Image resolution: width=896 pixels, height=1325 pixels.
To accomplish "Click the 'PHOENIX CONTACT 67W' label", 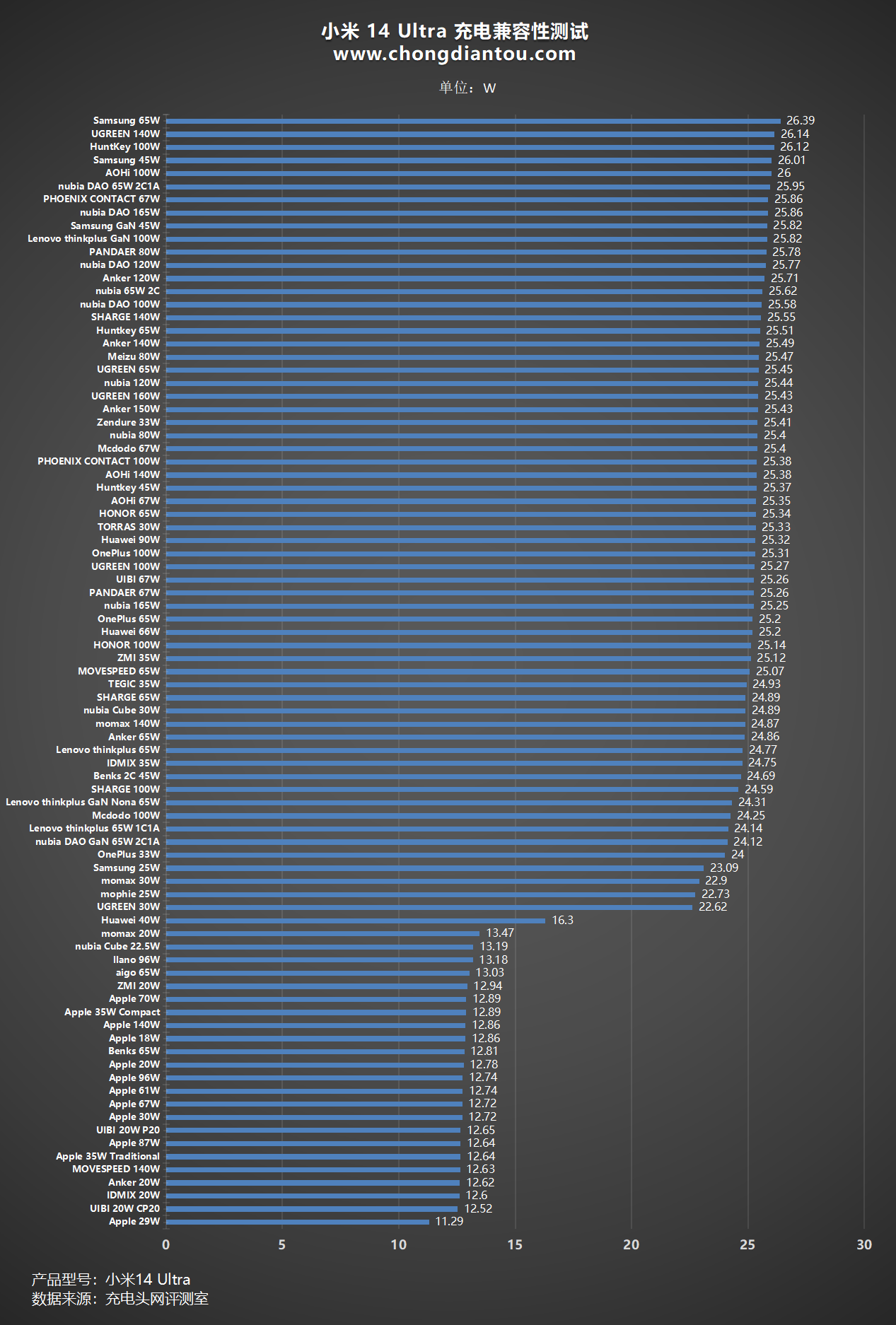I will coord(101,199).
